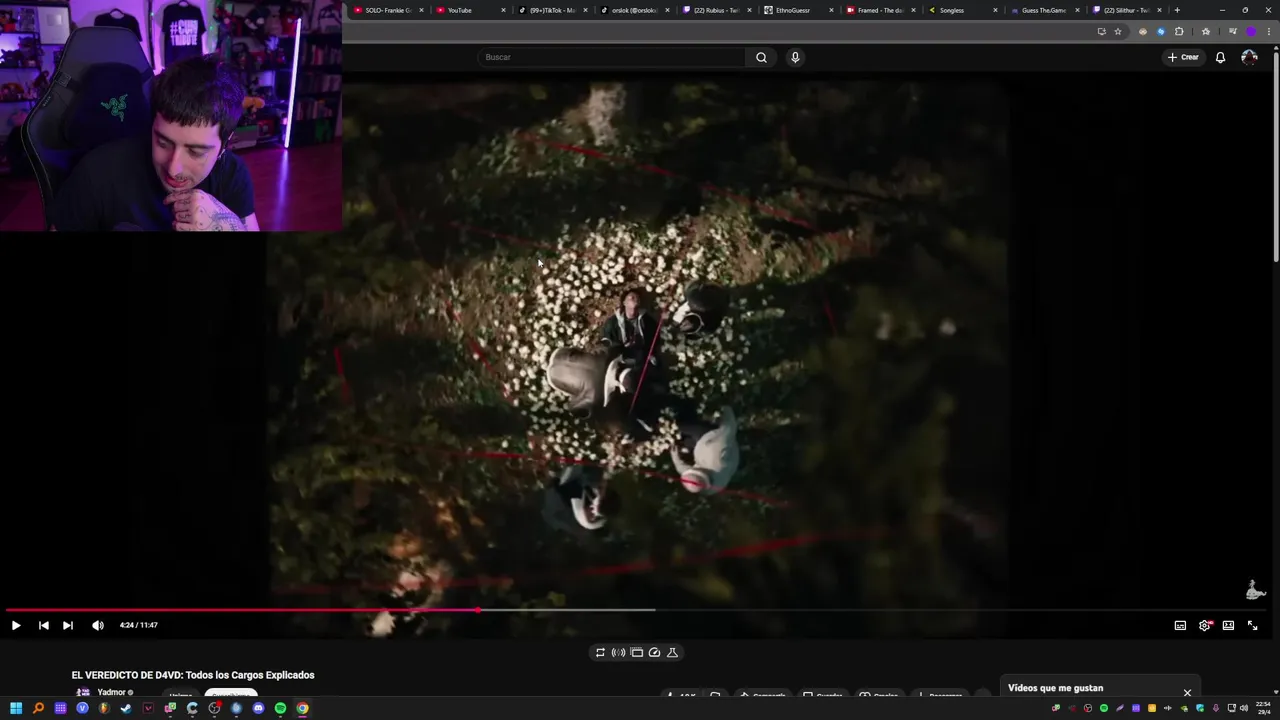The height and width of the screenshot is (720, 1280).
Task: Switch to Rubius Twitch tab
Action: tap(716, 10)
